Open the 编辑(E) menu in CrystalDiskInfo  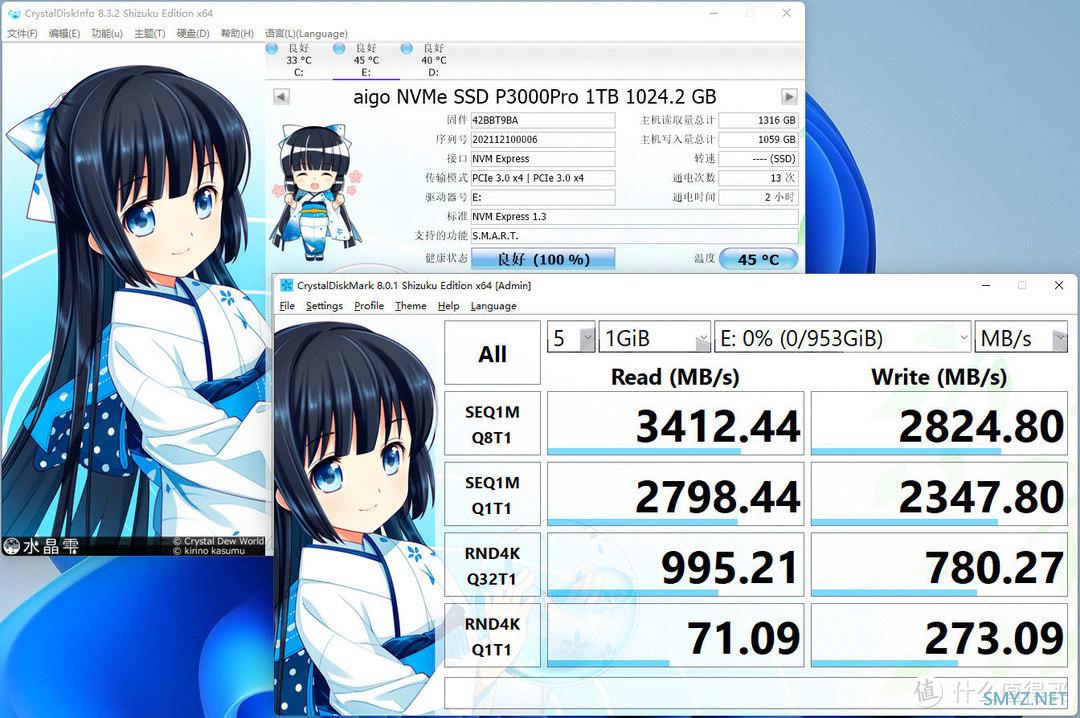click(x=64, y=33)
